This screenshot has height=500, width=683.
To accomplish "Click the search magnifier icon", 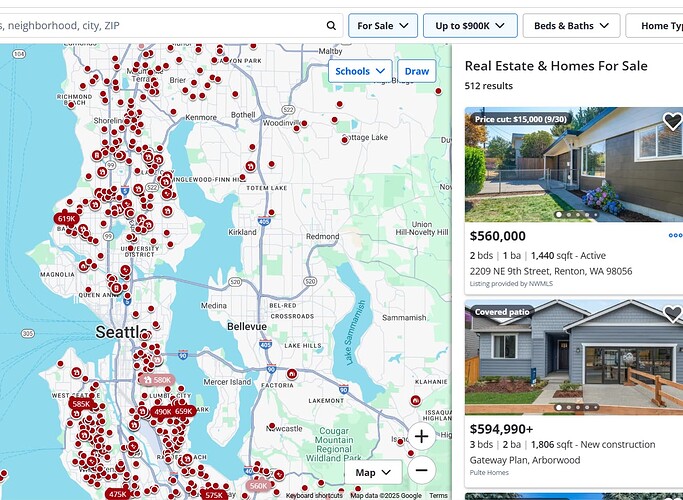I will click(332, 25).
